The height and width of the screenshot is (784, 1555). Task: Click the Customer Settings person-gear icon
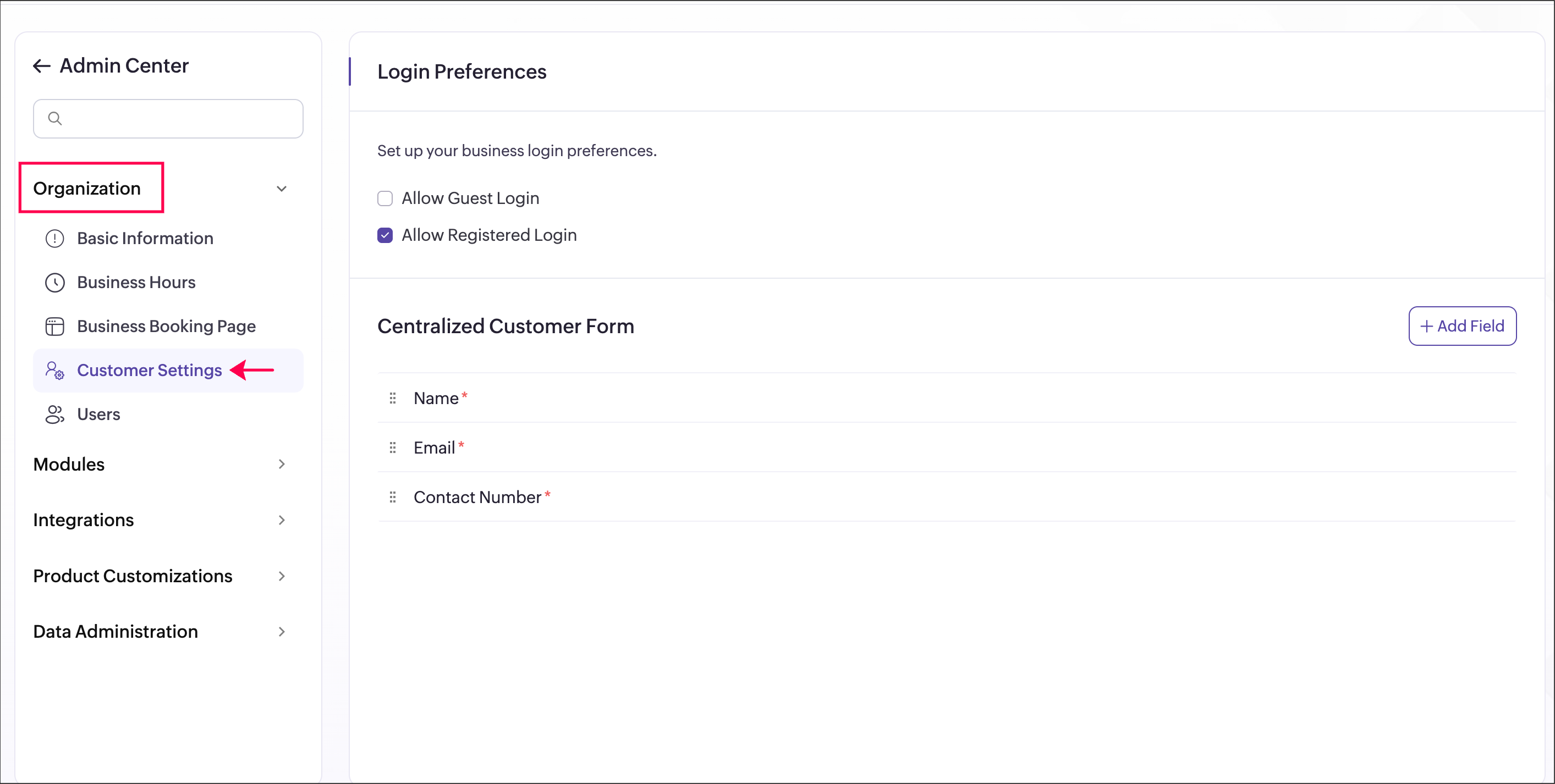tap(55, 370)
